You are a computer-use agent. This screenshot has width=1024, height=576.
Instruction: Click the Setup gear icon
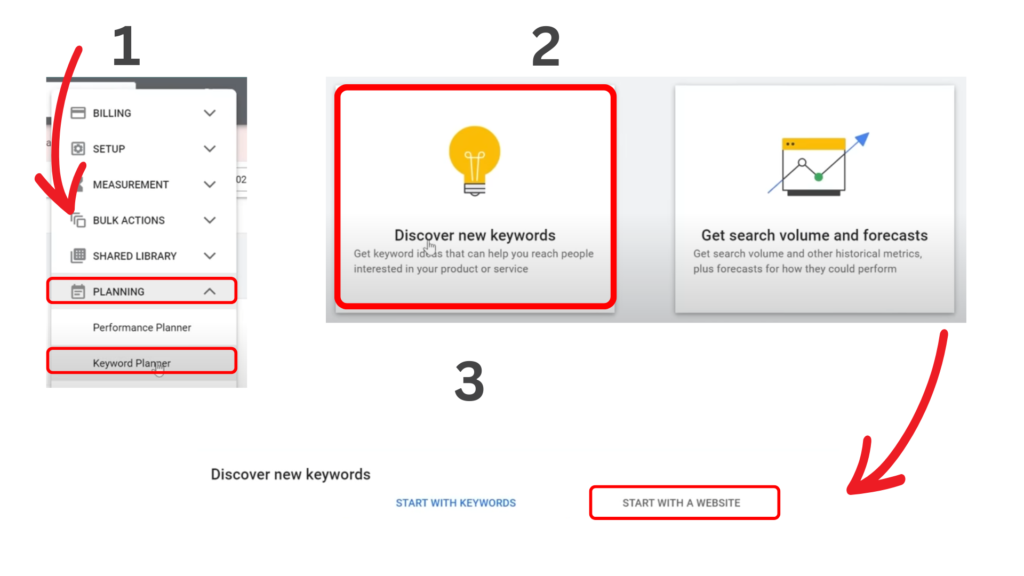(78, 149)
